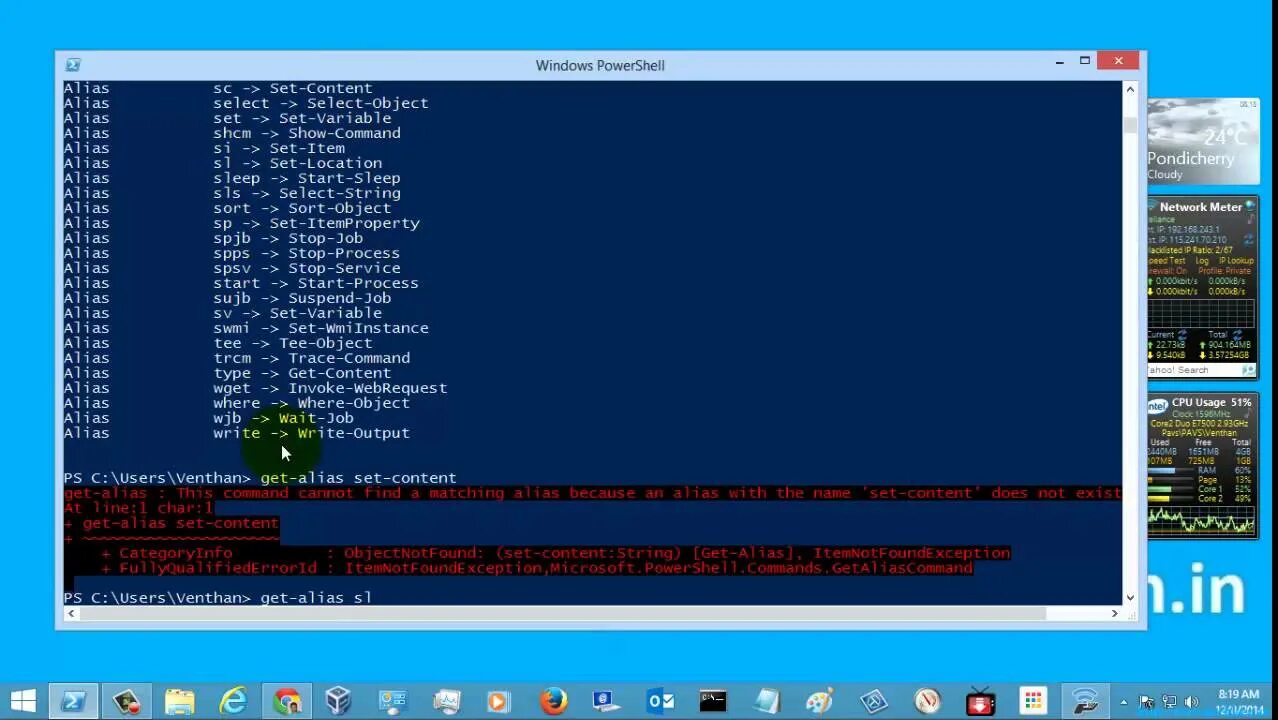Launch Internet Explorer from the taskbar
This screenshot has width=1278, height=720.
(233, 701)
